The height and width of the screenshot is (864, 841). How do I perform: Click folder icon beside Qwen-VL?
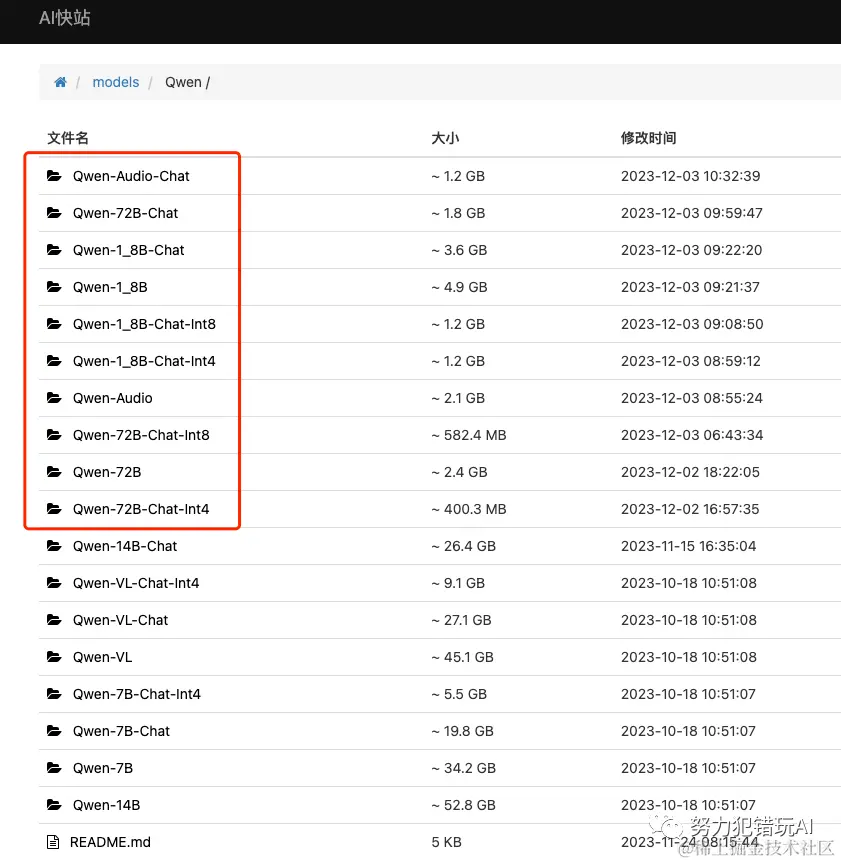tap(54, 657)
